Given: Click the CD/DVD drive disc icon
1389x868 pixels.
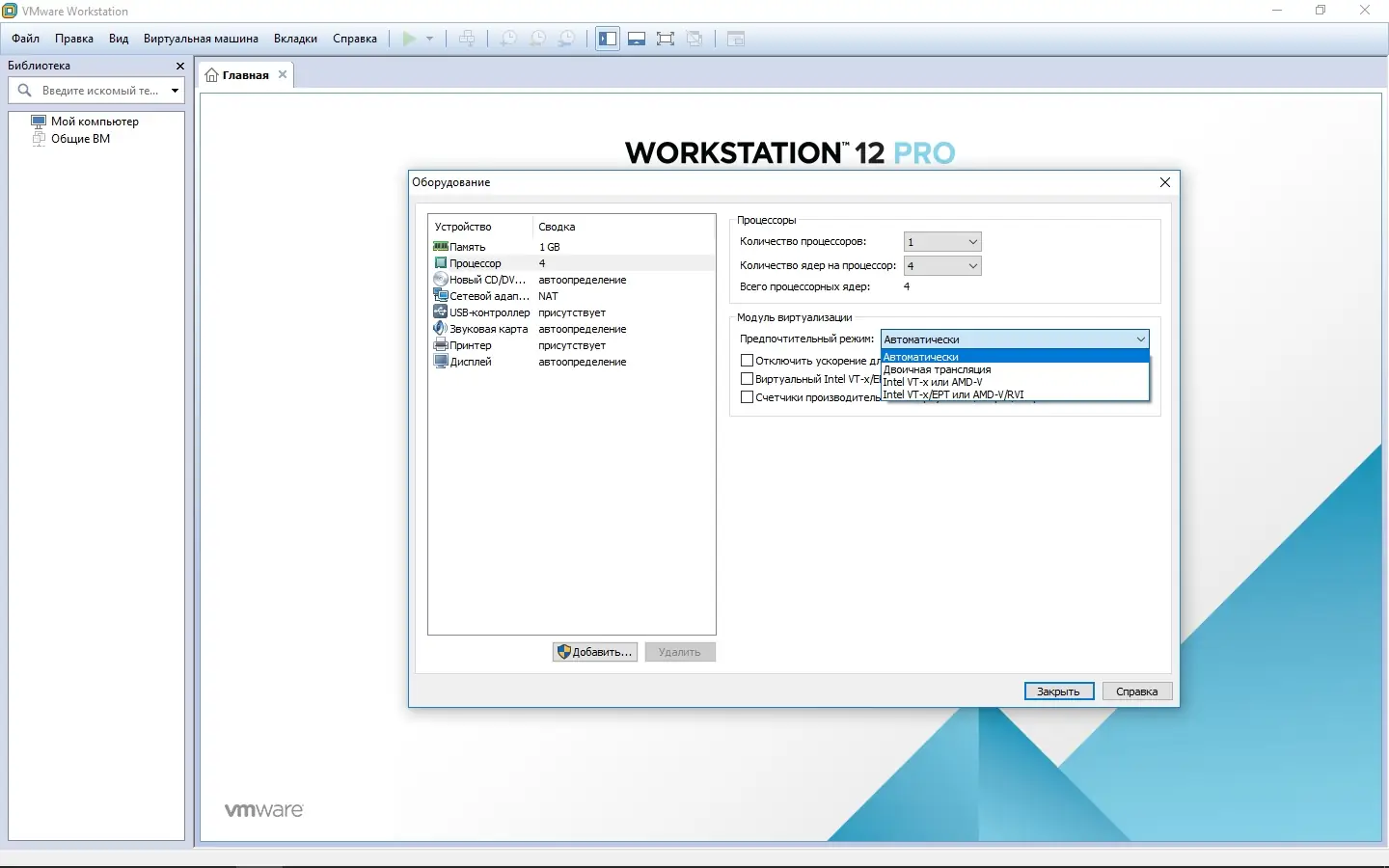Looking at the screenshot, I should pyautogui.click(x=441, y=280).
